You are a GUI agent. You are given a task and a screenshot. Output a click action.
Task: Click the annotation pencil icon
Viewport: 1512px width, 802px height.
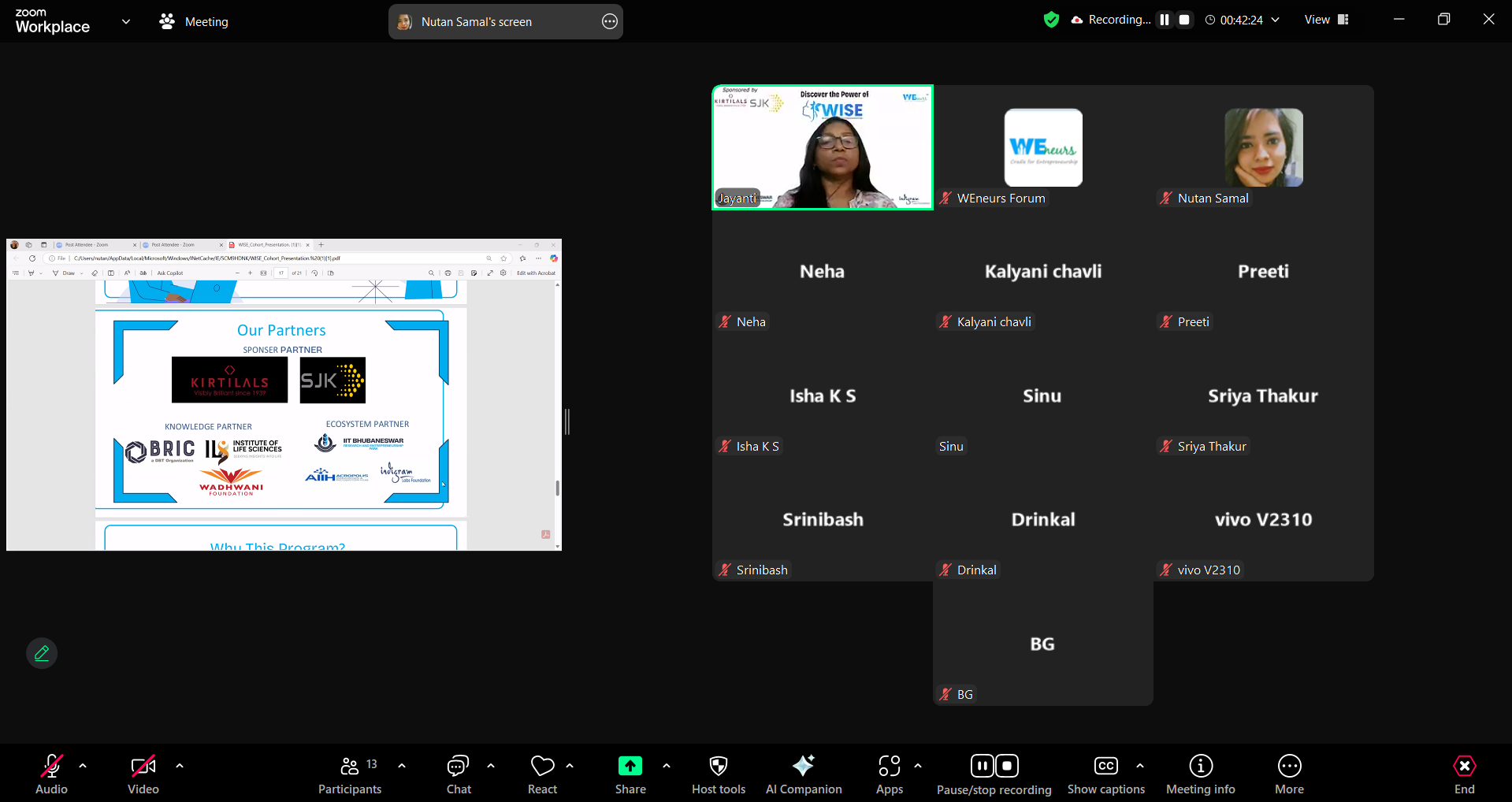pos(42,653)
